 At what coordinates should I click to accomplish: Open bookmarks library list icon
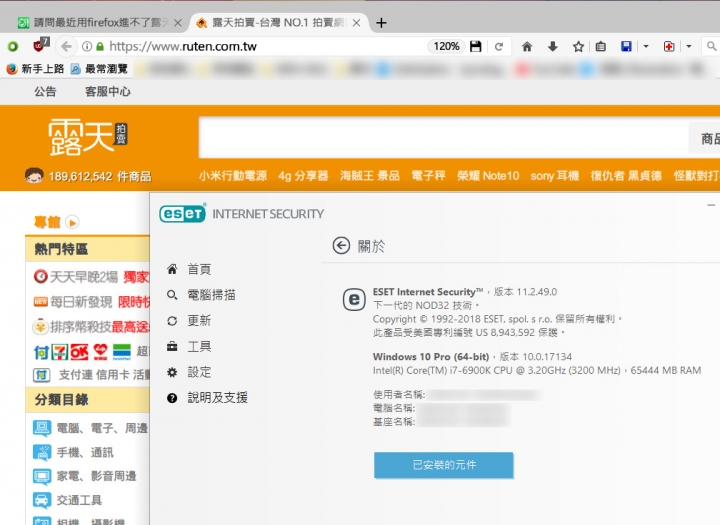point(601,46)
